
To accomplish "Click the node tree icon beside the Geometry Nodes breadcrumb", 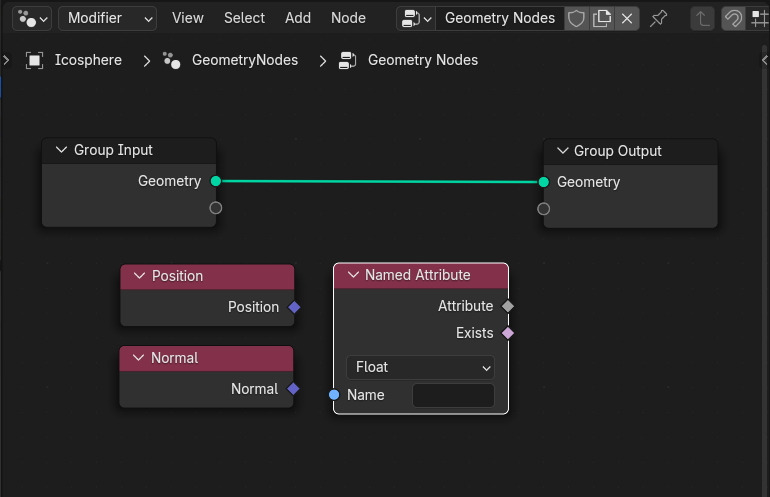I will [x=348, y=60].
